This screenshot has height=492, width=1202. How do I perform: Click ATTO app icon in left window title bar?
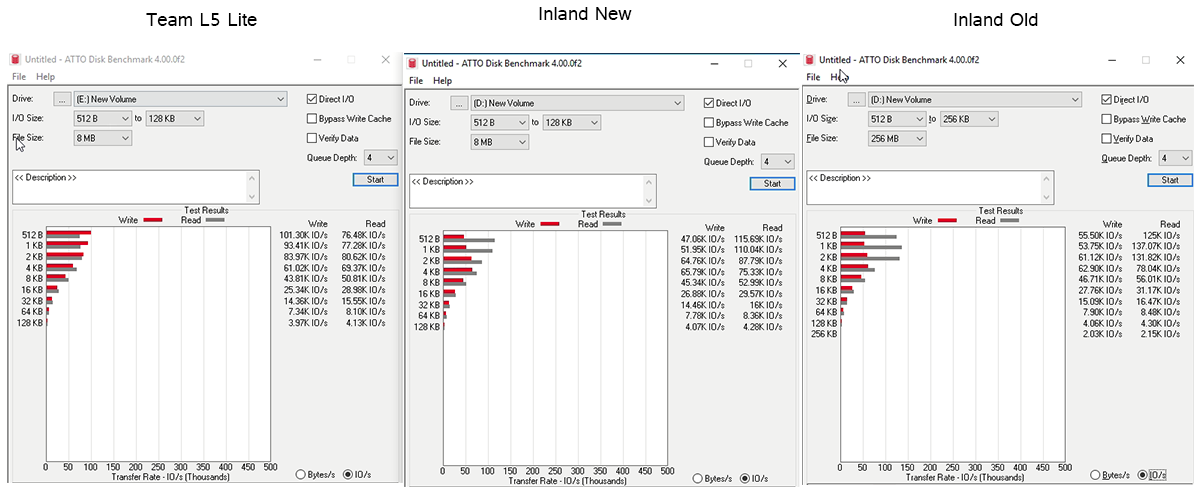[17, 60]
